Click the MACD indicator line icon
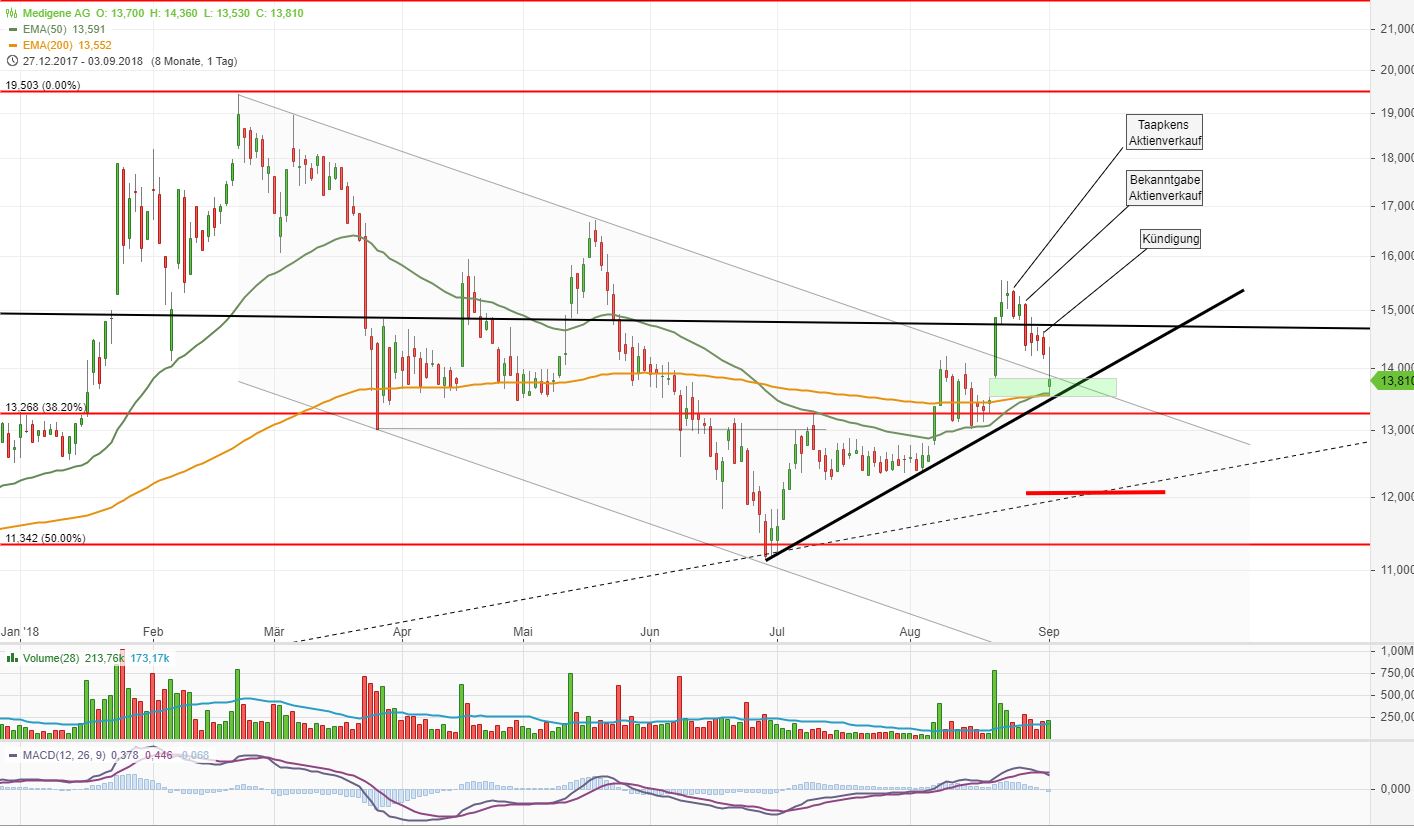 pyautogui.click(x=12, y=756)
